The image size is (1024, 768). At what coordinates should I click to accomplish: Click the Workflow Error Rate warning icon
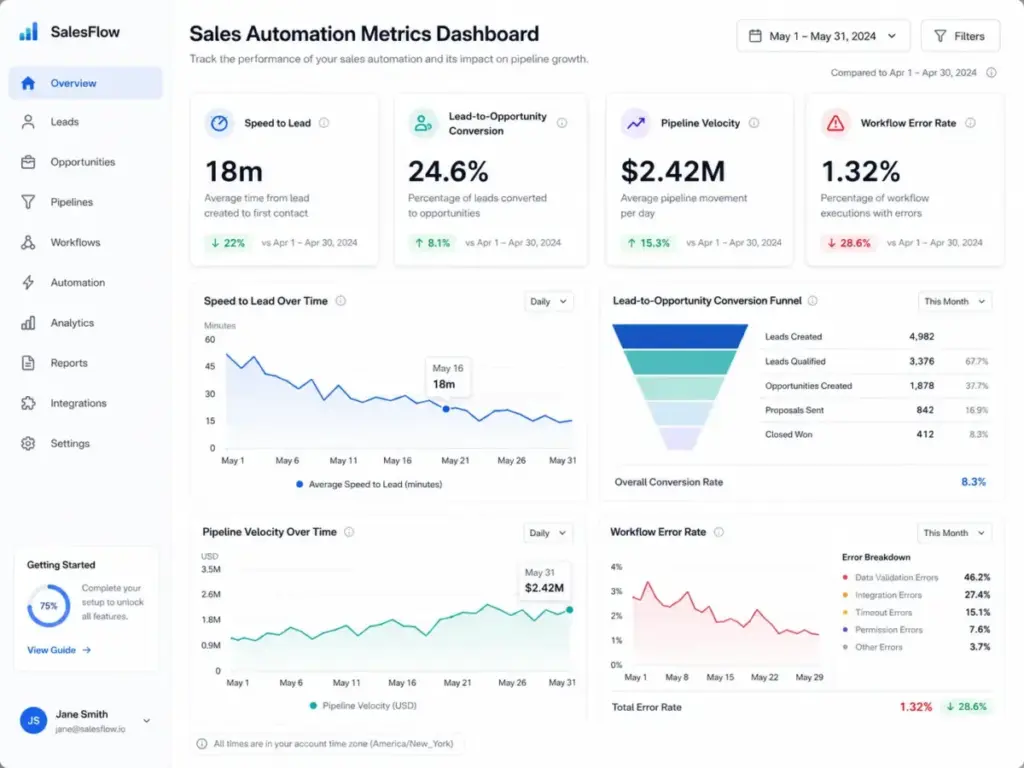coord(835,123)
